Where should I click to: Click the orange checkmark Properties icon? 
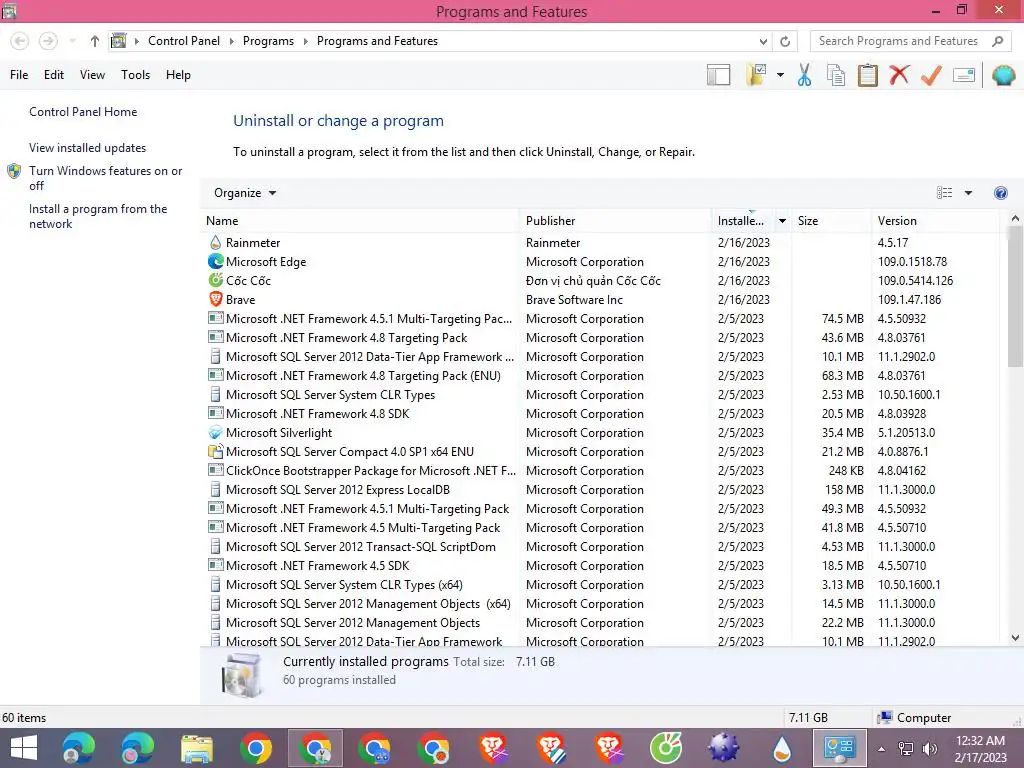[x=931, y=75]
